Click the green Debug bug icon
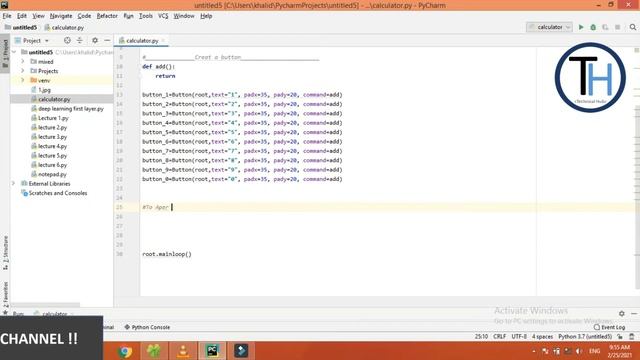 pyautogui.click(x=593, y=27)
